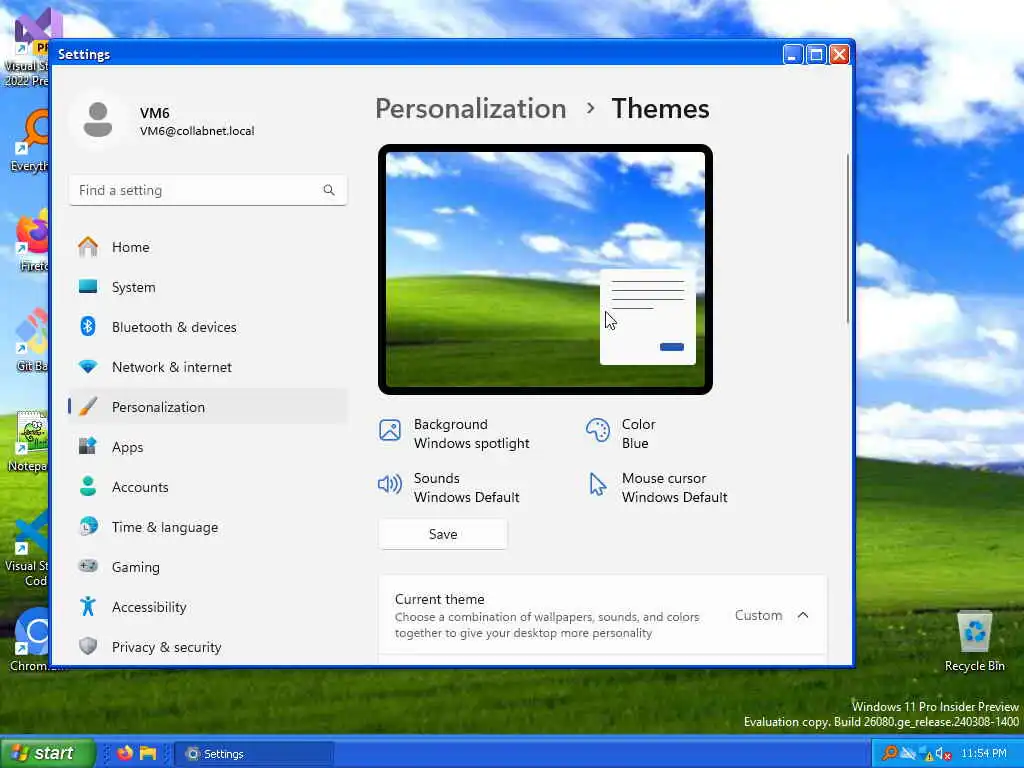Select the Git Bash desktop shortcut
1024x768 pixels.
point(31,340)
